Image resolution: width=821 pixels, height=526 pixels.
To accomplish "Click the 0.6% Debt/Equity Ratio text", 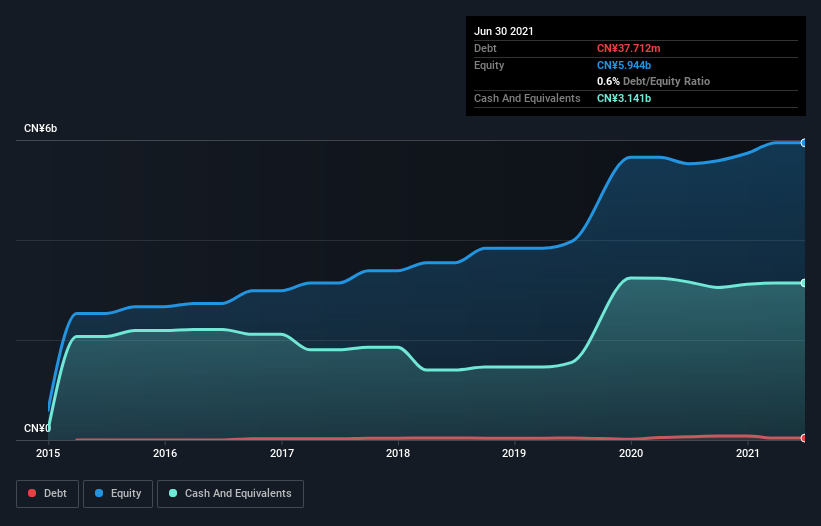I will tap(653, 81).
